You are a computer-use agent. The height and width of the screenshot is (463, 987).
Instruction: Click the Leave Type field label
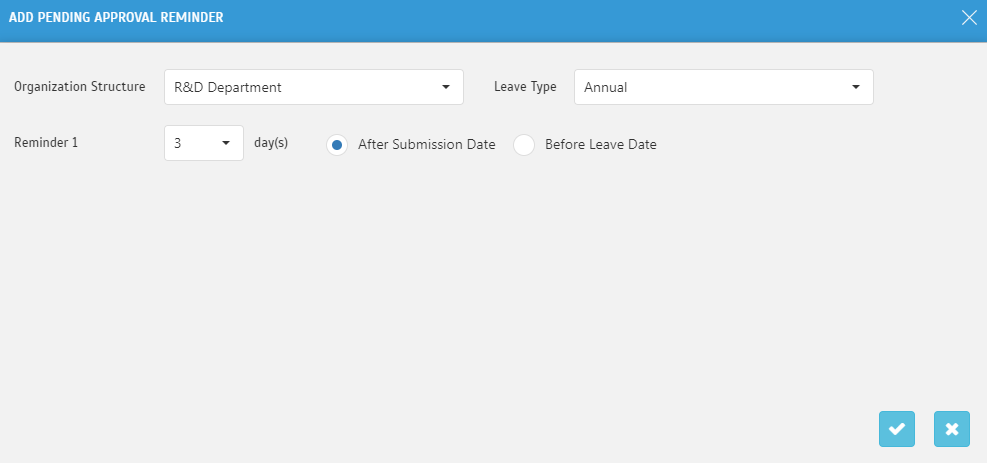pos(525,87)
